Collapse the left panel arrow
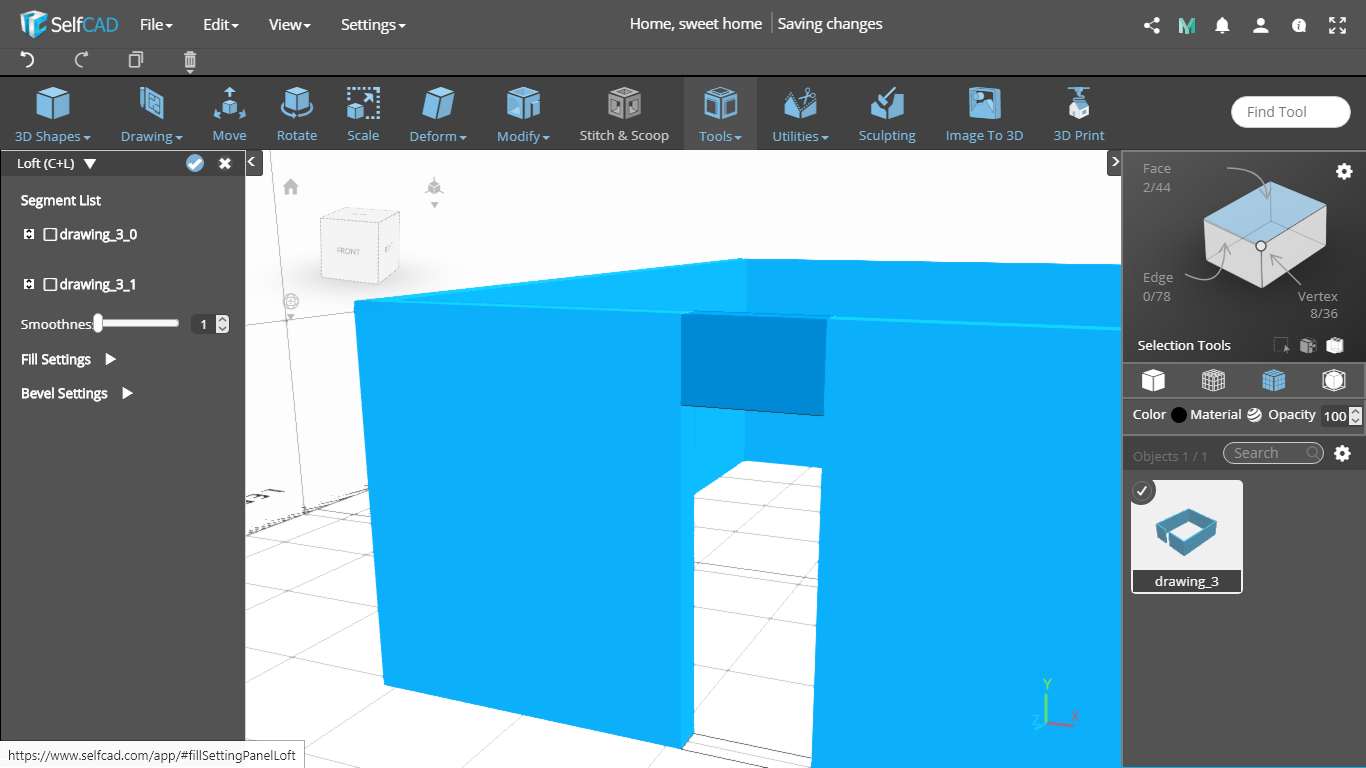This screenshot has width=1366, height=768. click(x=253, y=161)
